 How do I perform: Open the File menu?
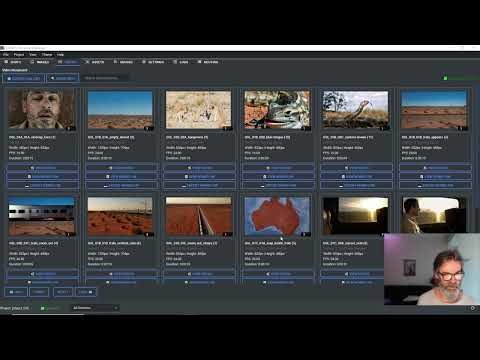6,55
